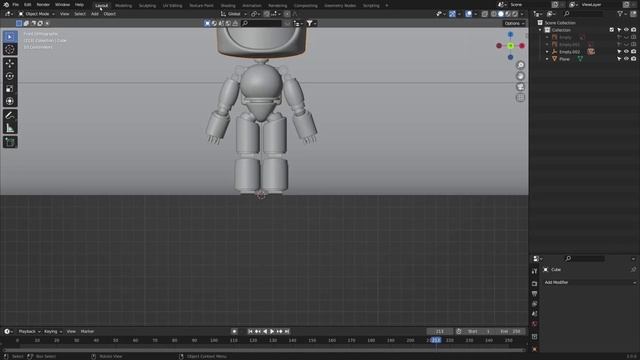Image resolution: width=640 pixels, height=360 pixels.
Task: Click the pan view hand icon
Action: point(520,76)
